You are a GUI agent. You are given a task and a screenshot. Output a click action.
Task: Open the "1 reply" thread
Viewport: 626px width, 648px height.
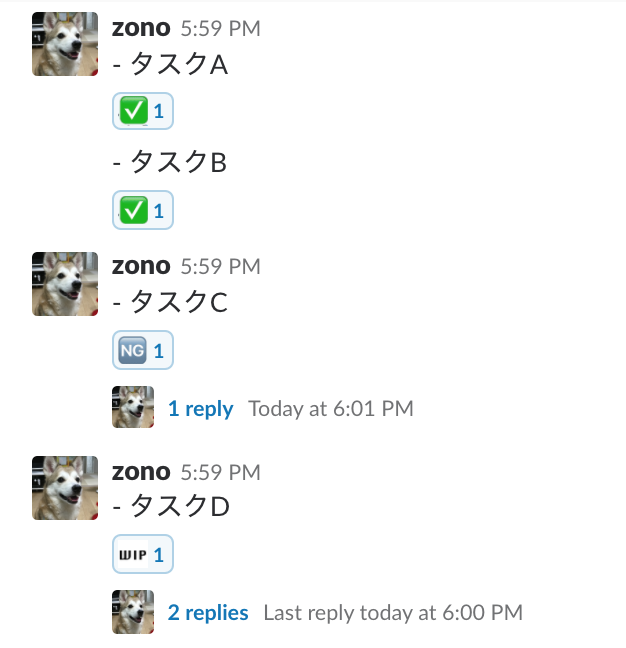pos(200,408)
